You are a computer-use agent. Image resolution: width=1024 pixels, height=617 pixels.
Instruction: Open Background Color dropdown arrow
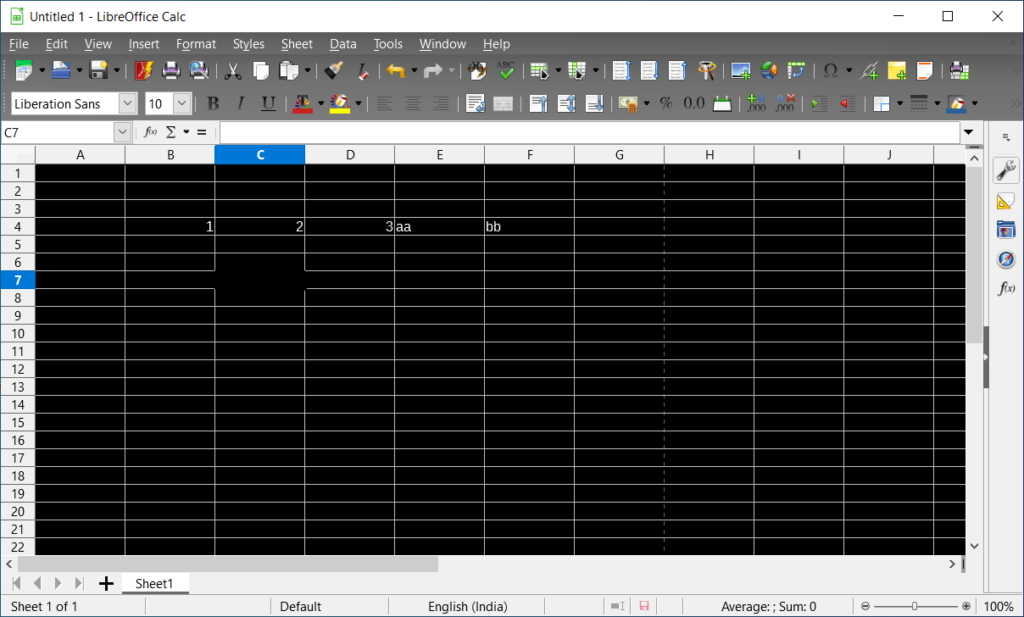(x=358, y=103)
